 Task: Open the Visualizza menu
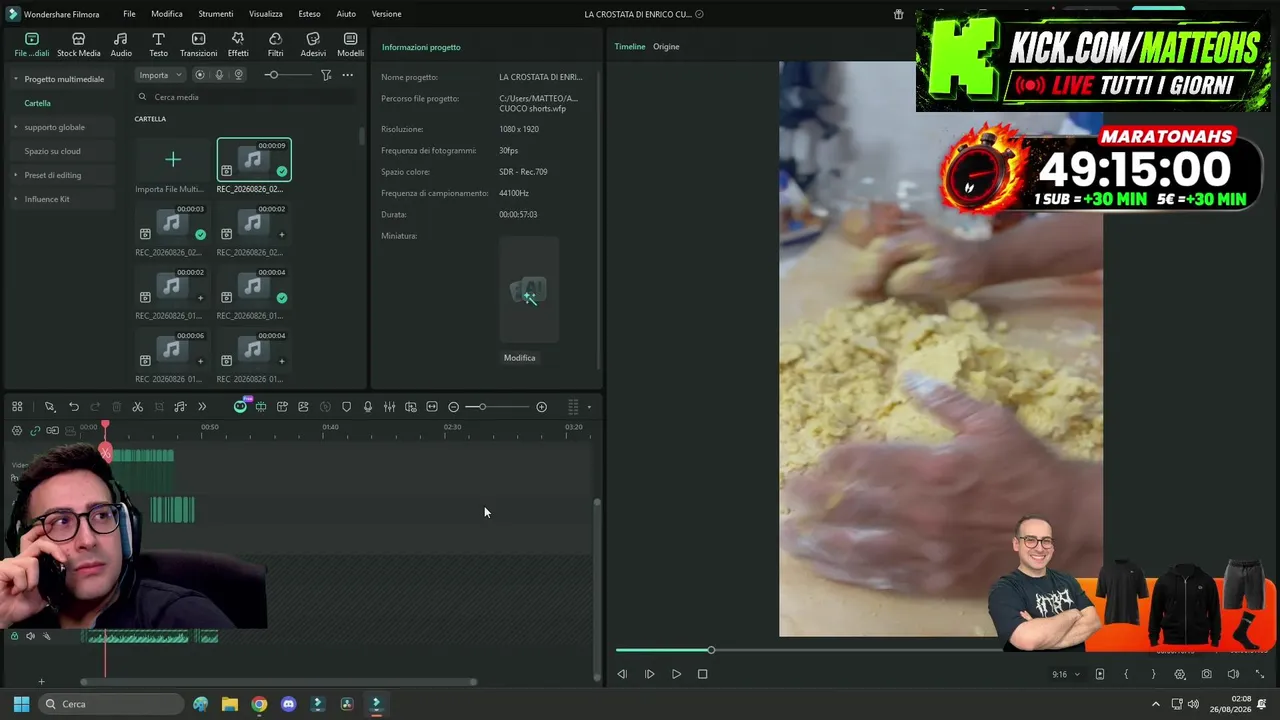(266, 14)
